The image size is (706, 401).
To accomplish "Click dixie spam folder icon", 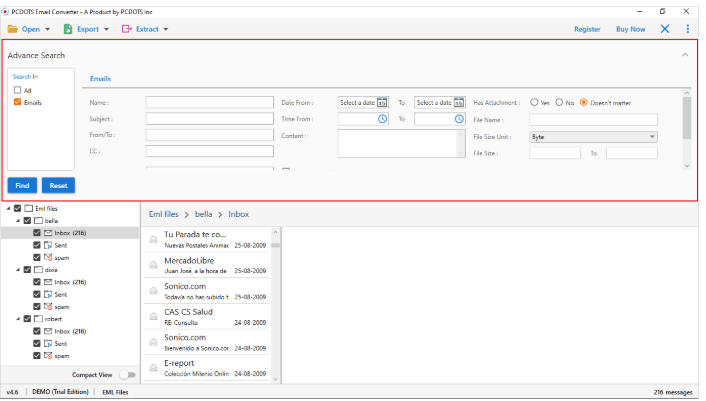I will (48, 306).
